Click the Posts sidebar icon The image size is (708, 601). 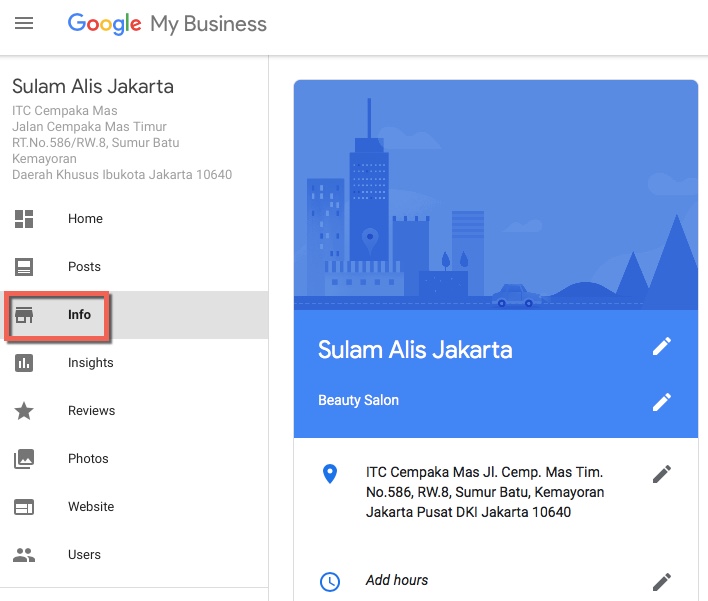click(x=24, y=267)
